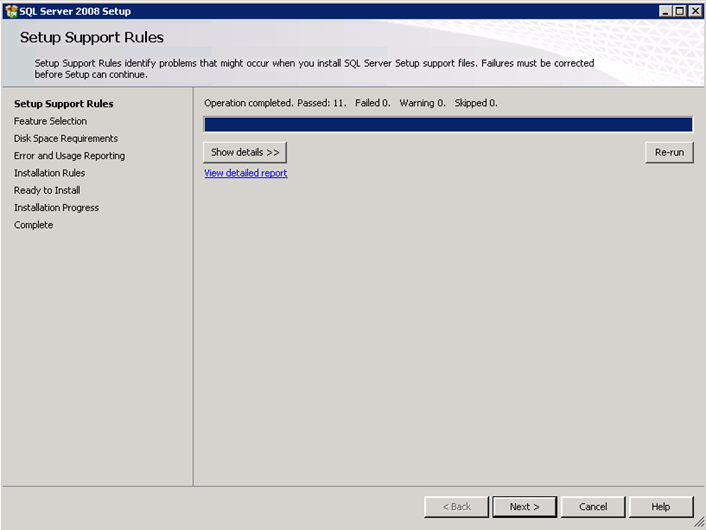Click the 'Skipped 0.' status text
Viewport: 706px width, 530px height.
(476, 103)
